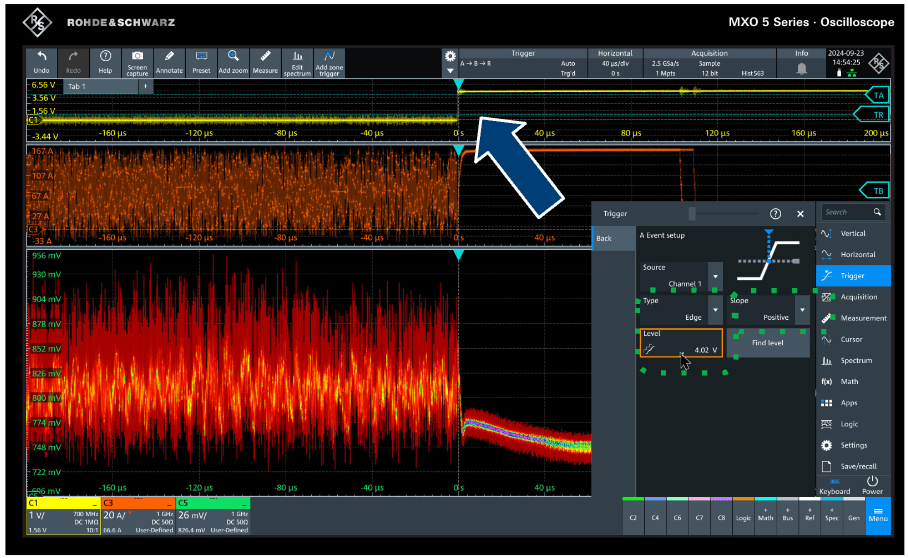Add a Ref waveform
Screen dimensions: 908x558
(x=810, y=517)
